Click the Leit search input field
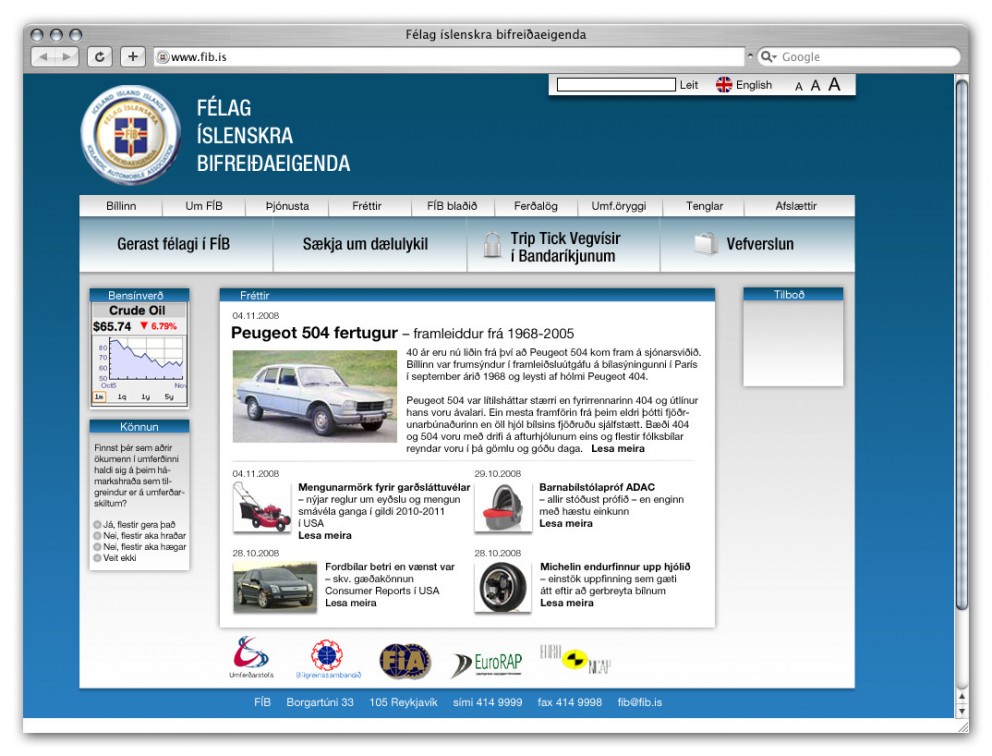Viewport: 992px width, 756px height. (616, 85)
